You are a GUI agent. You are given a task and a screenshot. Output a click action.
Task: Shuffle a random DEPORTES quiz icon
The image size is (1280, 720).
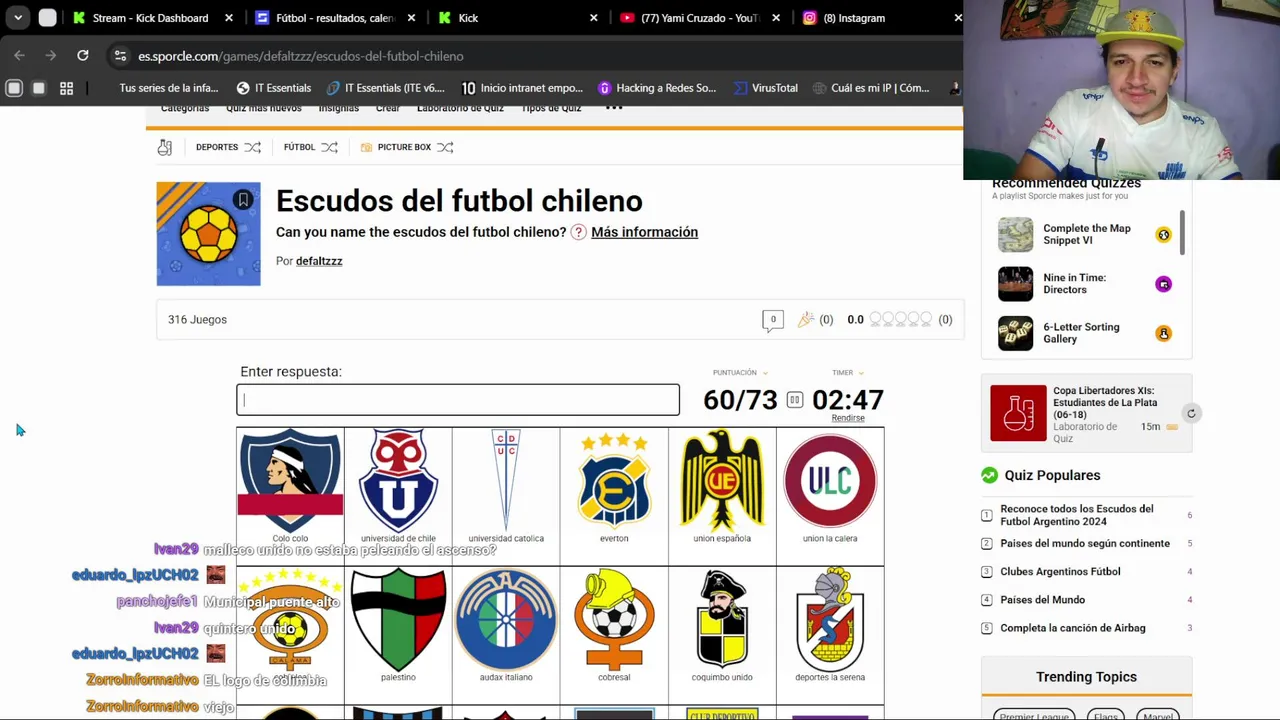tap(252, 147)
